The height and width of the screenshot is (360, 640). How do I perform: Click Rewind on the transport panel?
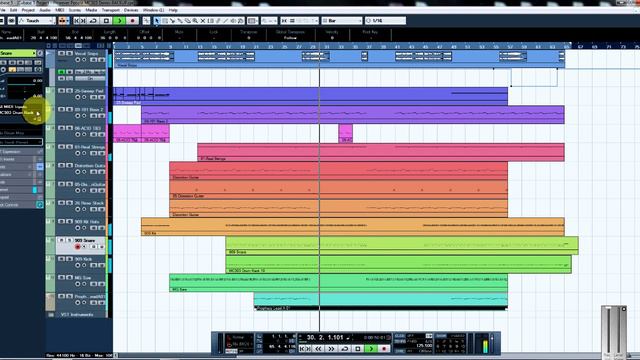[x=318, y=349]
